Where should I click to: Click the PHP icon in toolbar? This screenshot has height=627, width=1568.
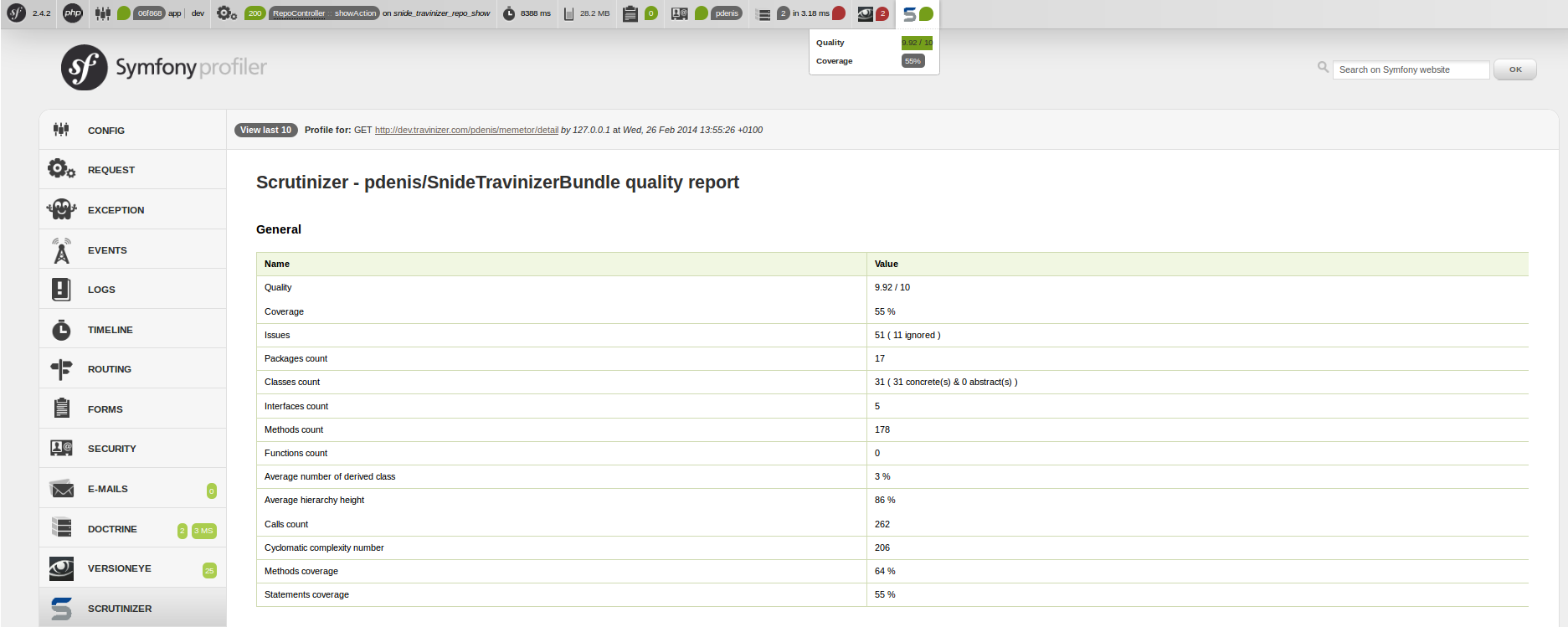point(73,13)
